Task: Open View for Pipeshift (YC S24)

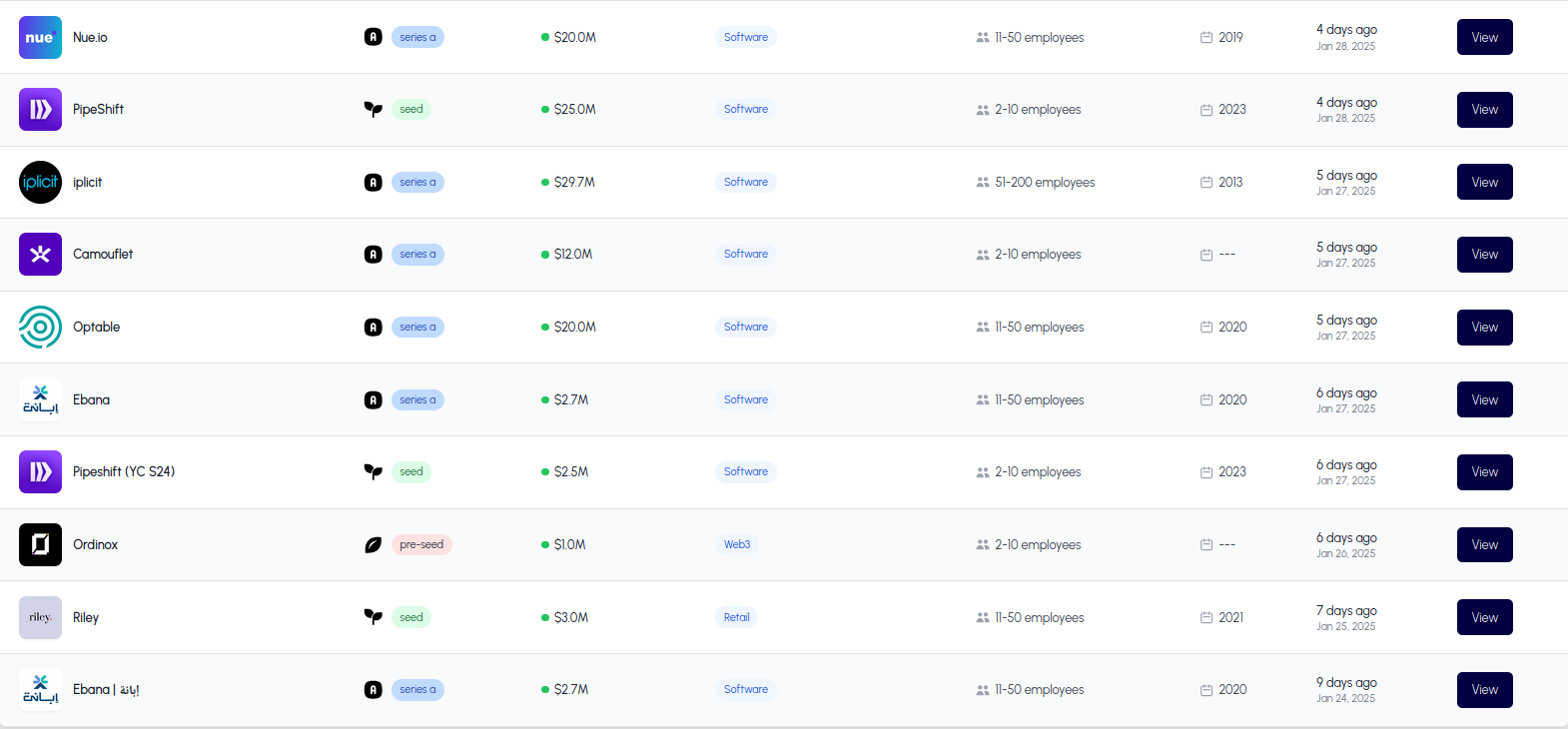Action: point(1484,472)
